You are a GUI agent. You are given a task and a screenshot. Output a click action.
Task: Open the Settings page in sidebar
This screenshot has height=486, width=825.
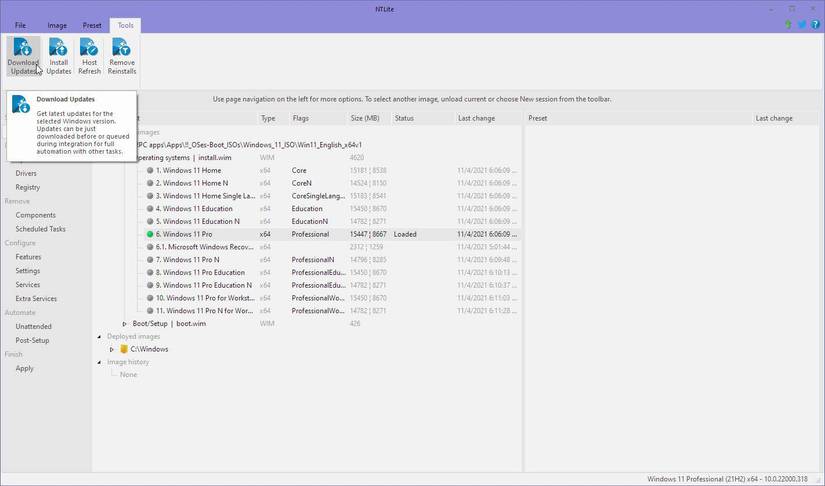click(28, 271)
